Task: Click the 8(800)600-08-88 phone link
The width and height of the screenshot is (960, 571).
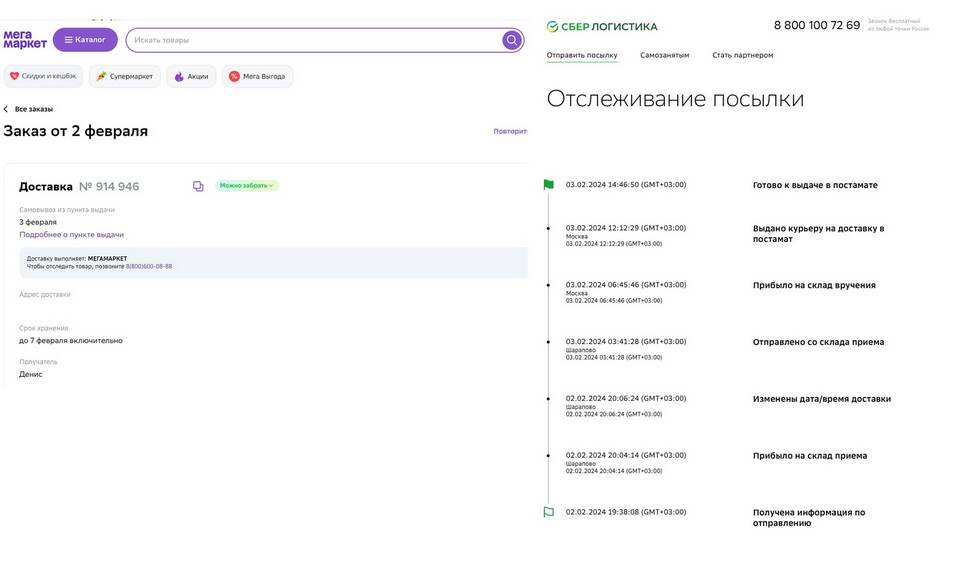Action: 148,266
